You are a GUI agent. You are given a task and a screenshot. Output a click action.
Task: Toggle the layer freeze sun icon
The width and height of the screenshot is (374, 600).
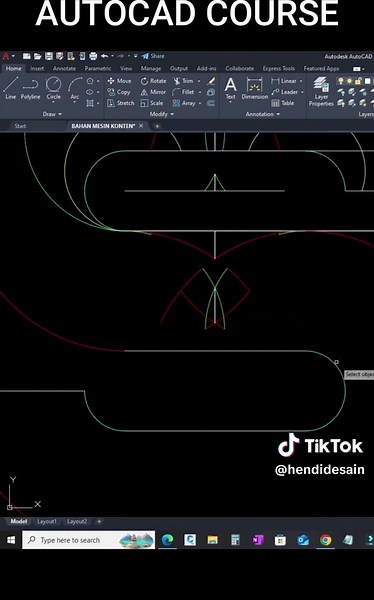coord(349,81)
